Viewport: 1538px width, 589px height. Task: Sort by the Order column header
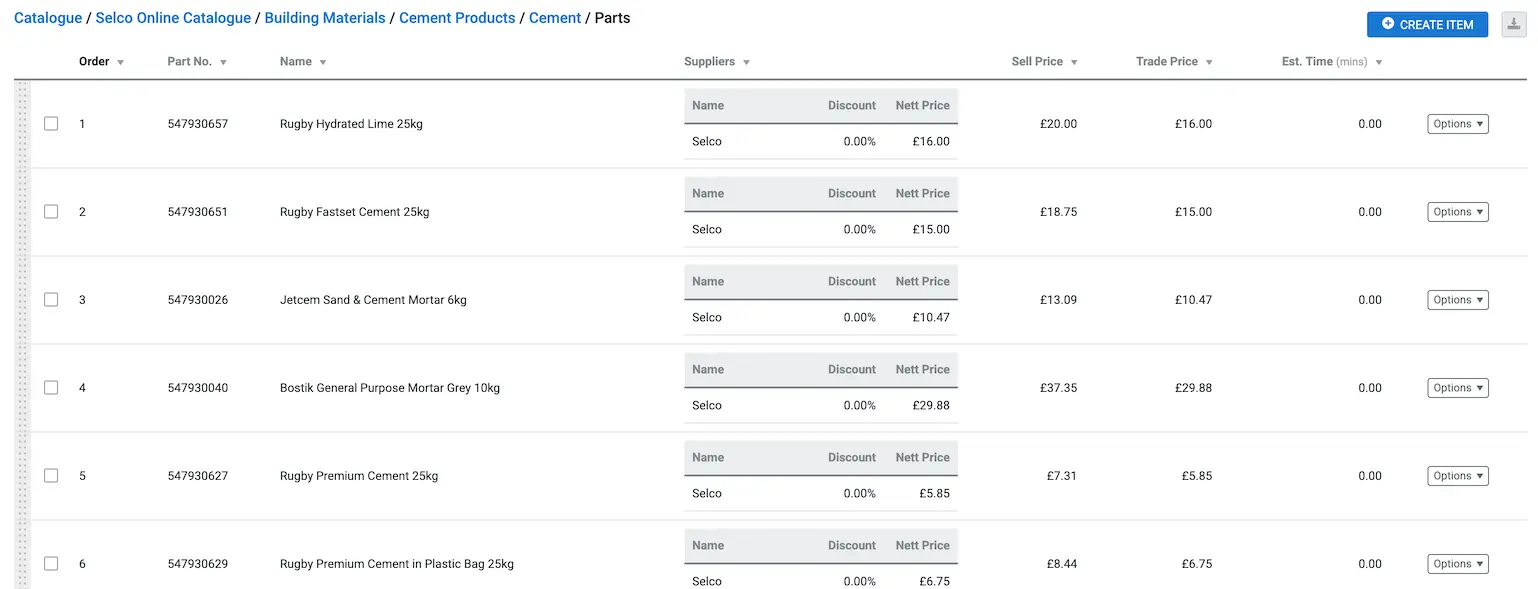pos(101,62)
